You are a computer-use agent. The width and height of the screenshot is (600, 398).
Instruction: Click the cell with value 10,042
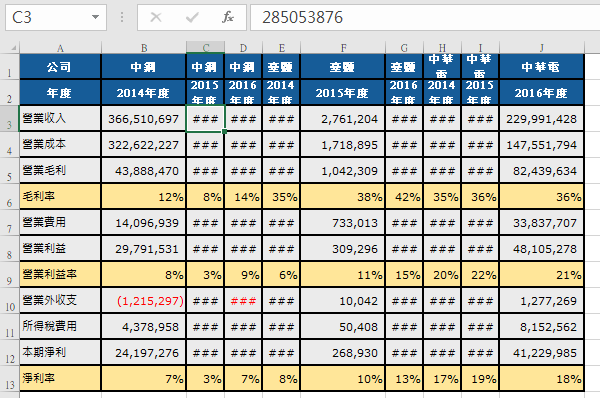(x=342, y=301)
